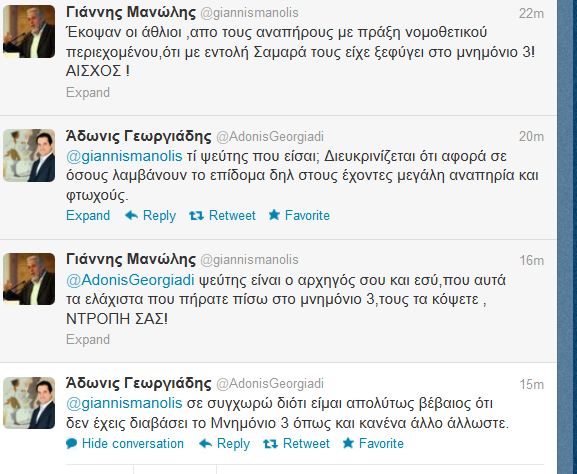Open Γιάννης Μανώλης profile name on first tweet

[131, 12]
